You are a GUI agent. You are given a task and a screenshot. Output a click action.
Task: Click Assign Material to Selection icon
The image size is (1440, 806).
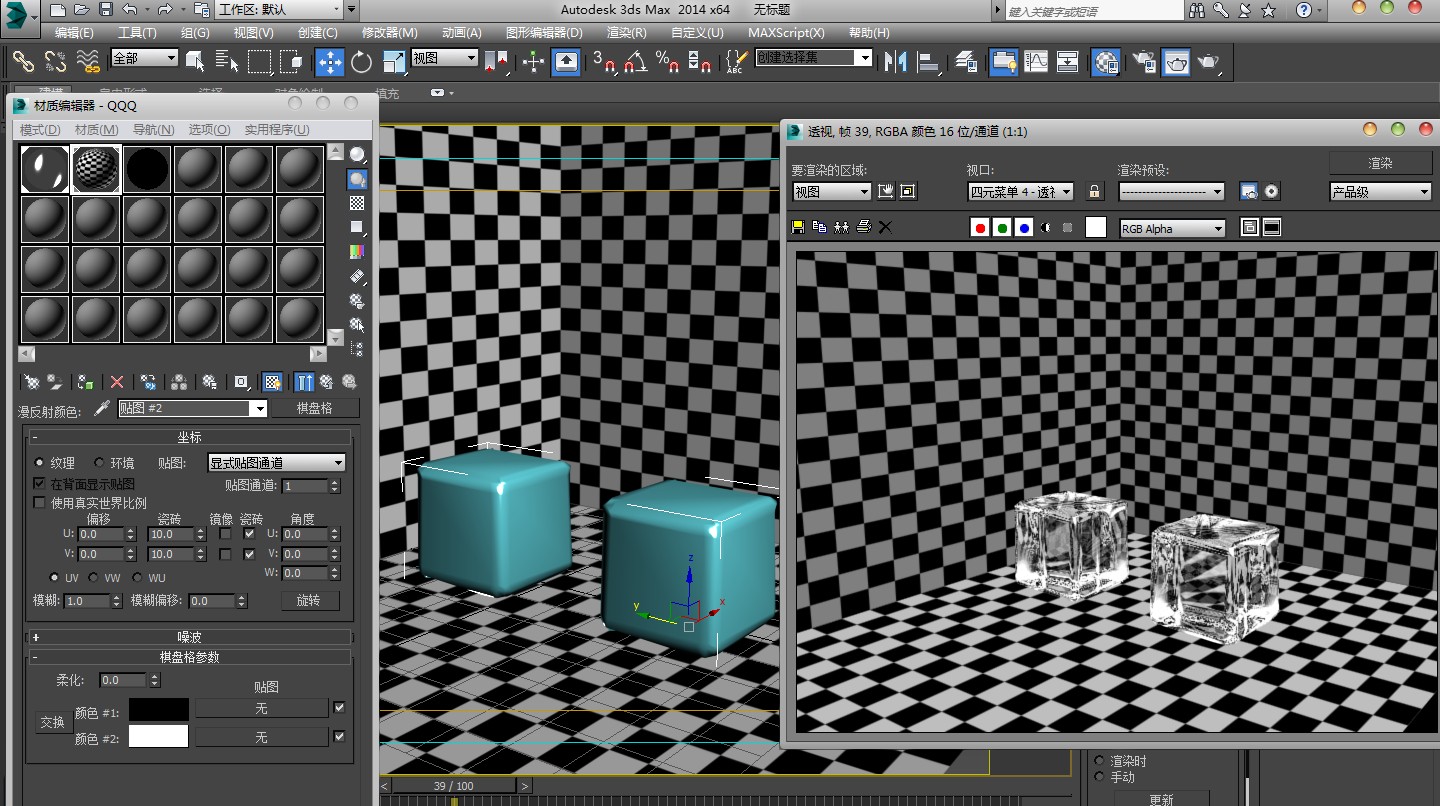(86, 382)
